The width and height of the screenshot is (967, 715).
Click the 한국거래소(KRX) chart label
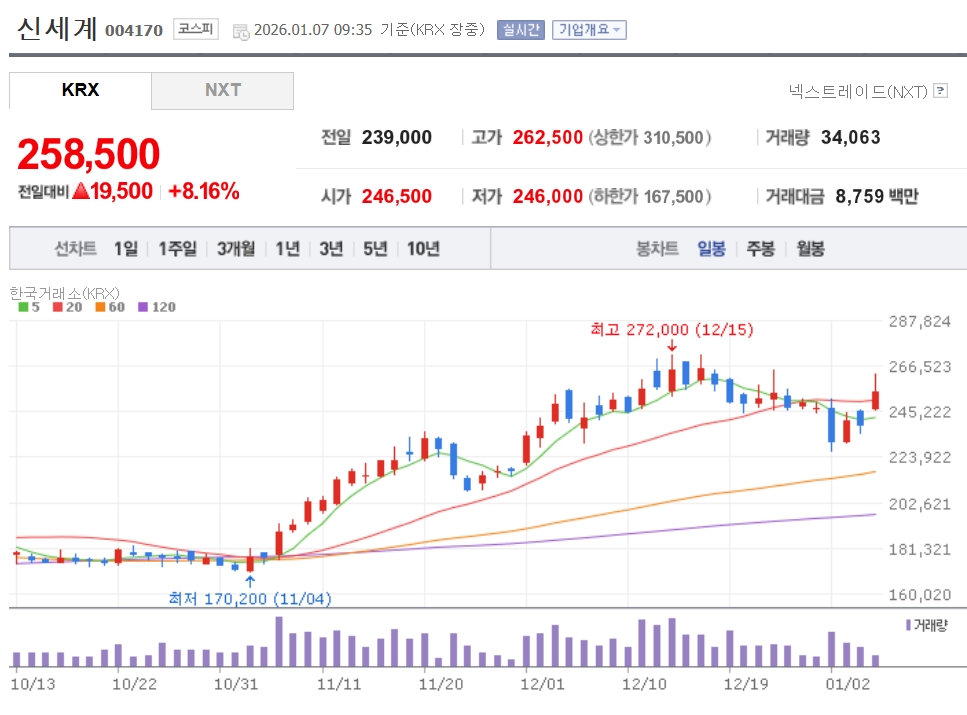(x=65, y=293)
